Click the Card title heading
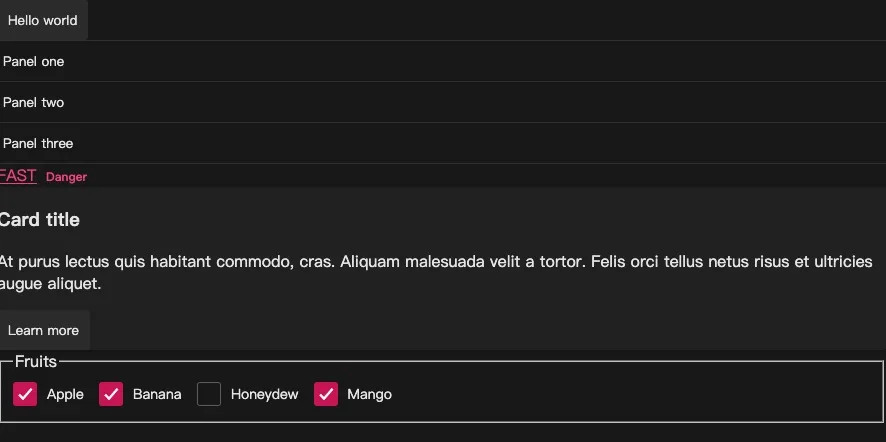 [x=40, y=220]
